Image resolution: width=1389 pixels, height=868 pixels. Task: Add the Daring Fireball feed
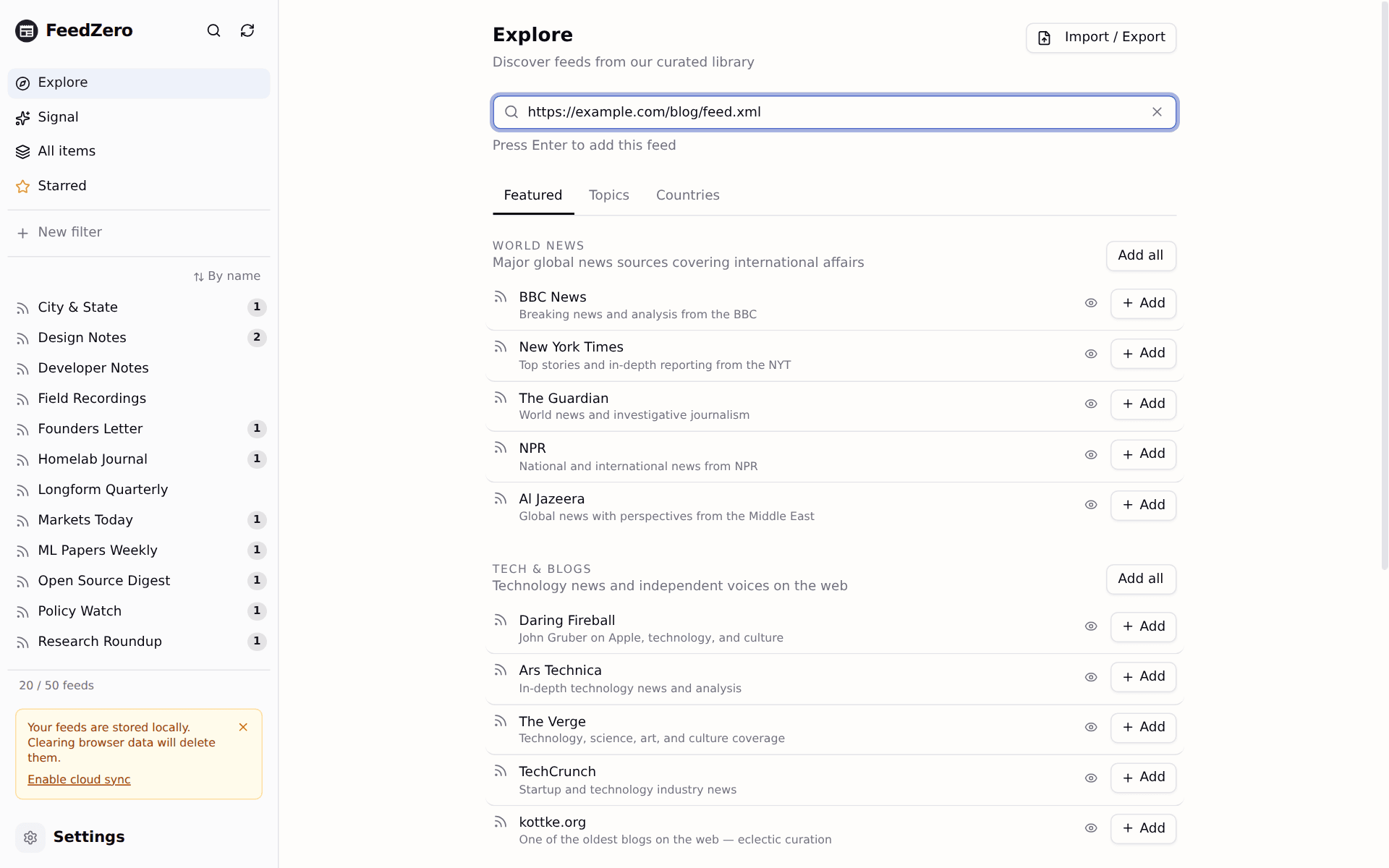pos(1143,626)
